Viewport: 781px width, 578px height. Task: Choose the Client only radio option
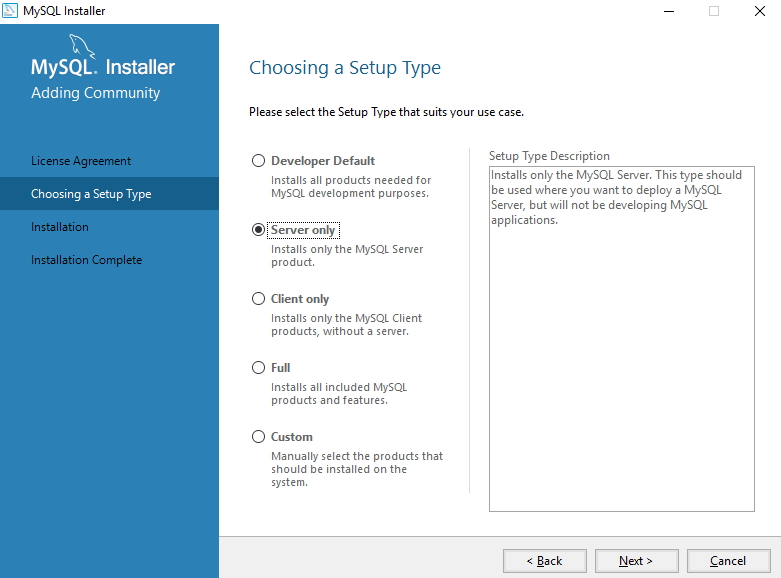tap(258, 298)
